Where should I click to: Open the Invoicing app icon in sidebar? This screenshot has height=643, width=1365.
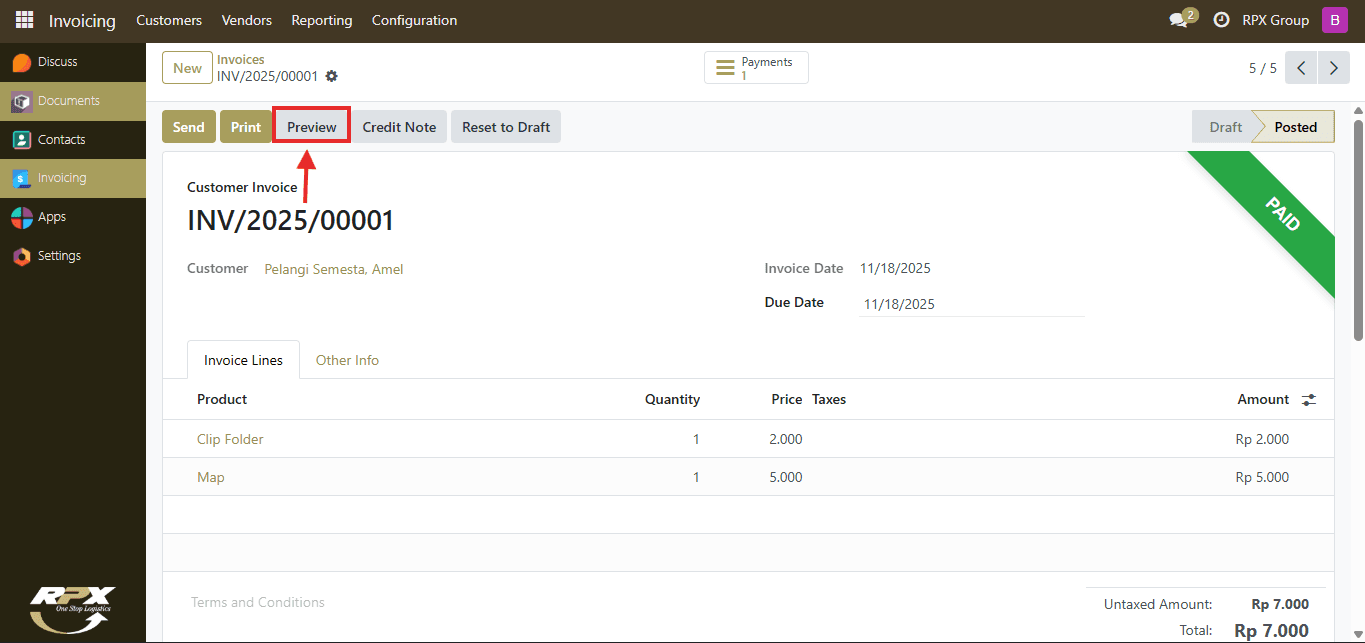pos(22,178)
